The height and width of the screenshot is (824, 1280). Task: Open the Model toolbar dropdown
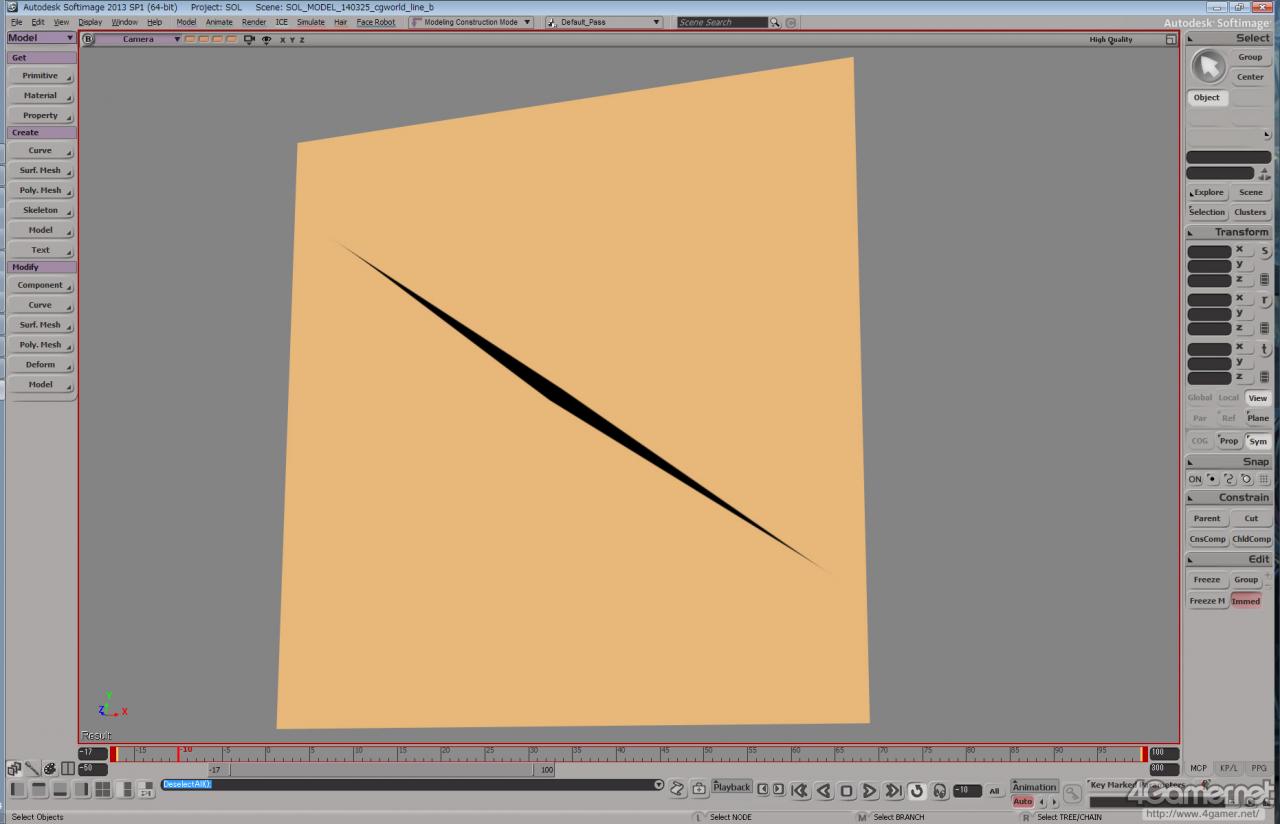(x=41, y=38)
